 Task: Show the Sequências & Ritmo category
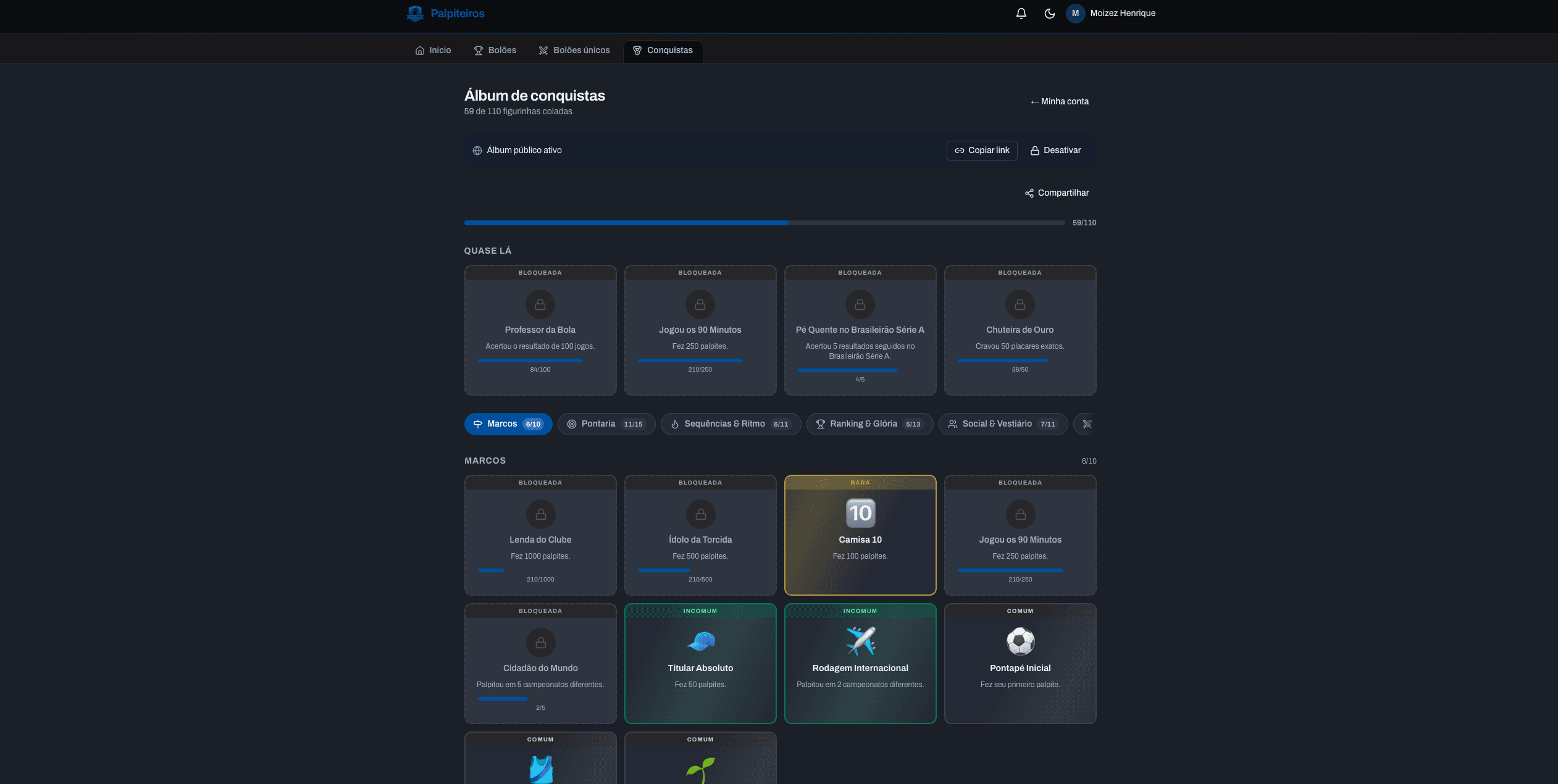731,424
